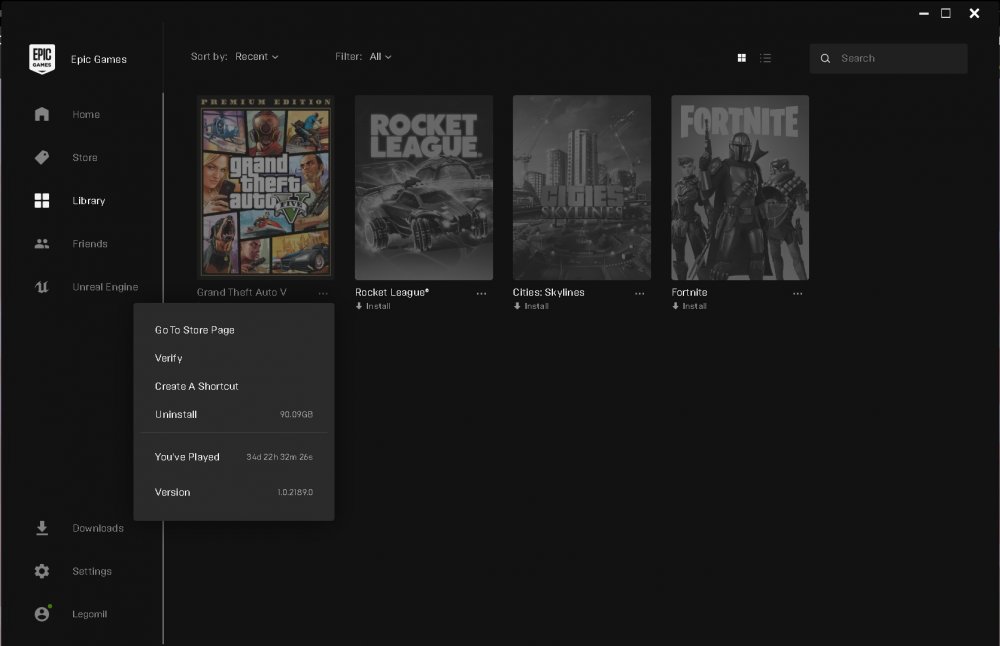Open Fortnite three-dot options

tap(798, 293)
